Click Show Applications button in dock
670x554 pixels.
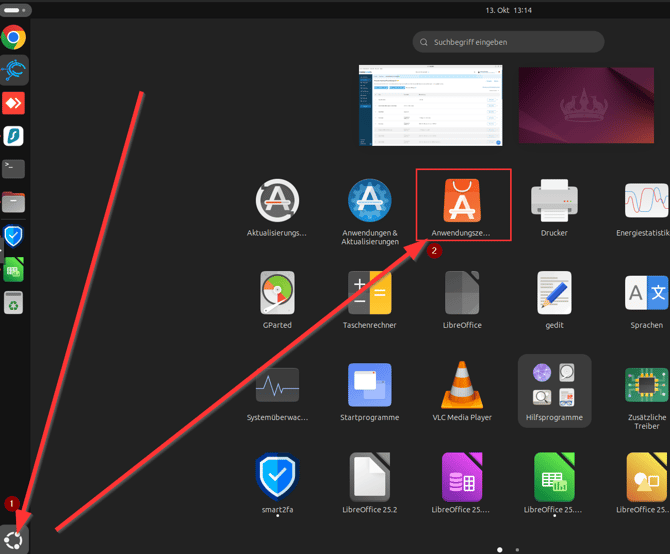point(14,537)
